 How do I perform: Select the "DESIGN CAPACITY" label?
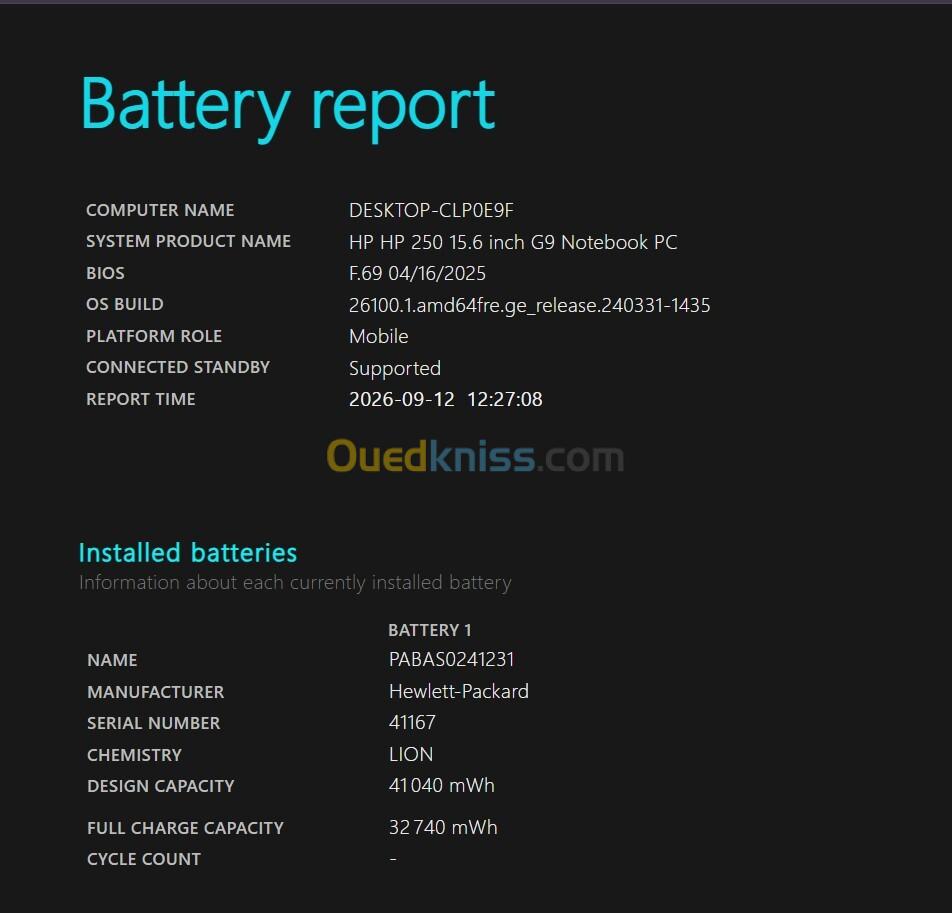tap(161, 786)
